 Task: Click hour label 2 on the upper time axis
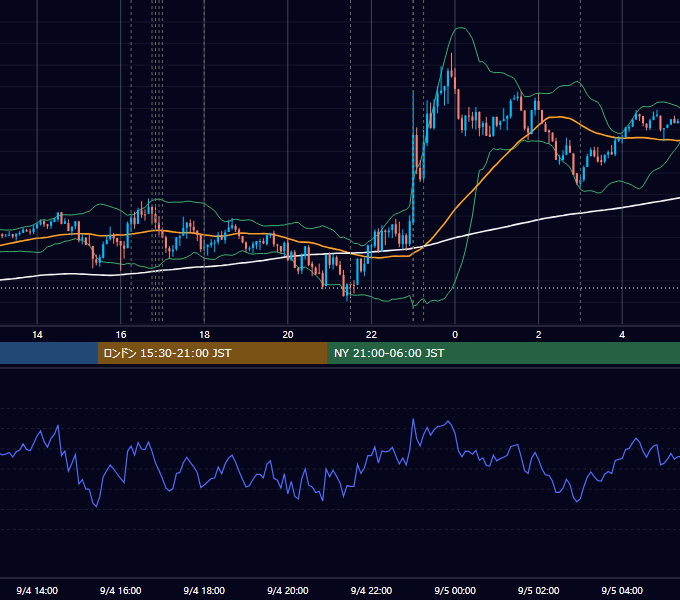[538, 335]
